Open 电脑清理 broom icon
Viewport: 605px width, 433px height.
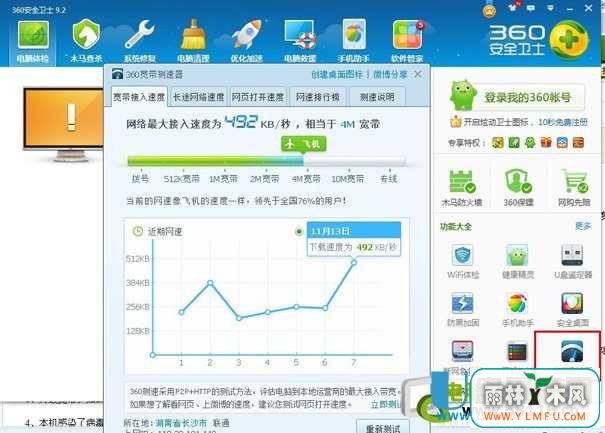click(193, 41)
